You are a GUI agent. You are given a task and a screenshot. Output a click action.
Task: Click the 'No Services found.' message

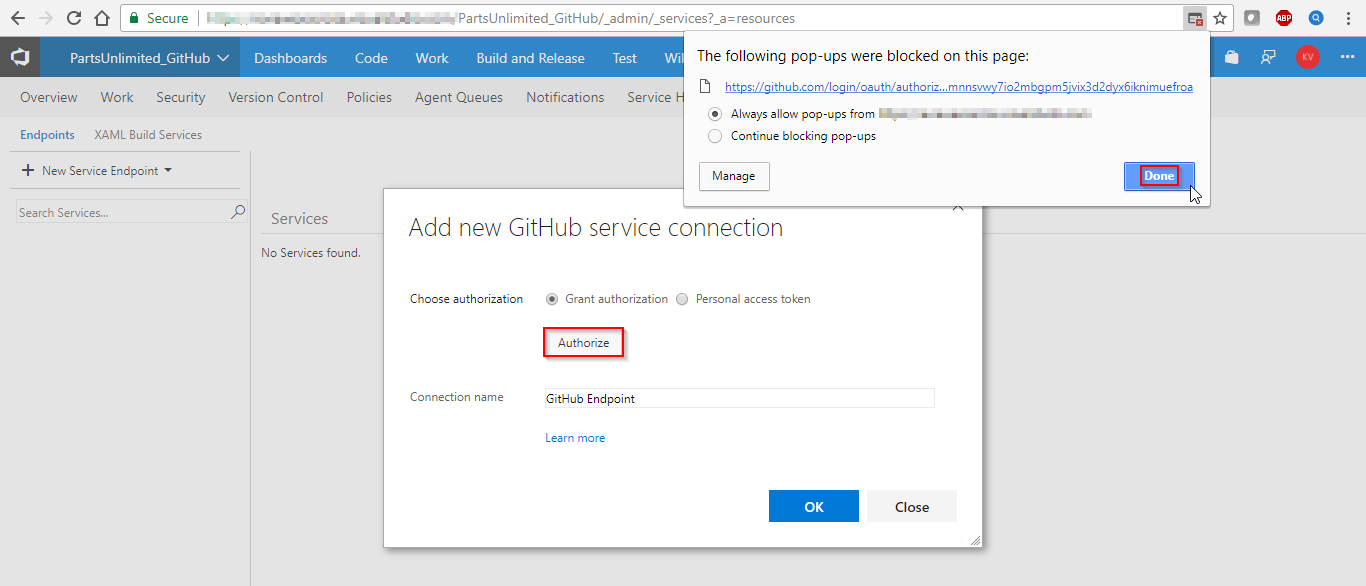tap(311, 253)
